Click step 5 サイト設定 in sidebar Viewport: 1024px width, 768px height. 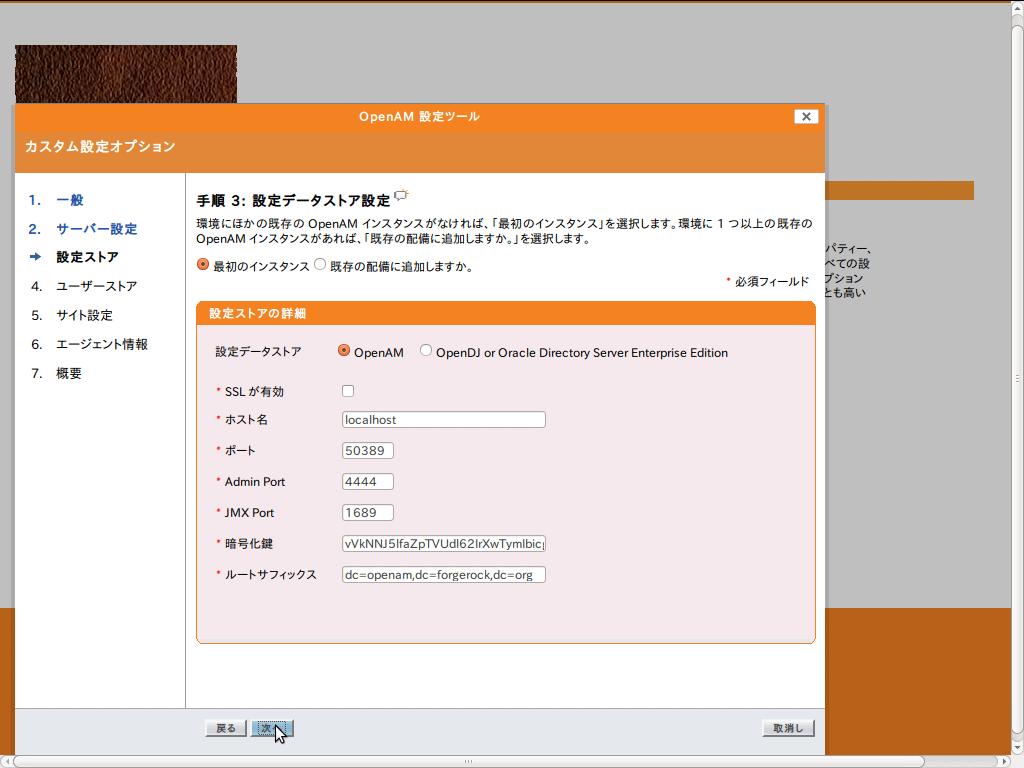coord(84,315)
